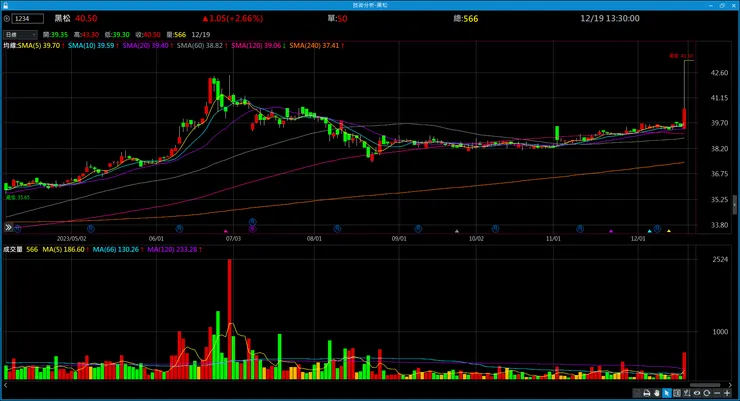Screen dimensions: 740x401
Task: Zoom in chart with plus icon
Action: 727,393
